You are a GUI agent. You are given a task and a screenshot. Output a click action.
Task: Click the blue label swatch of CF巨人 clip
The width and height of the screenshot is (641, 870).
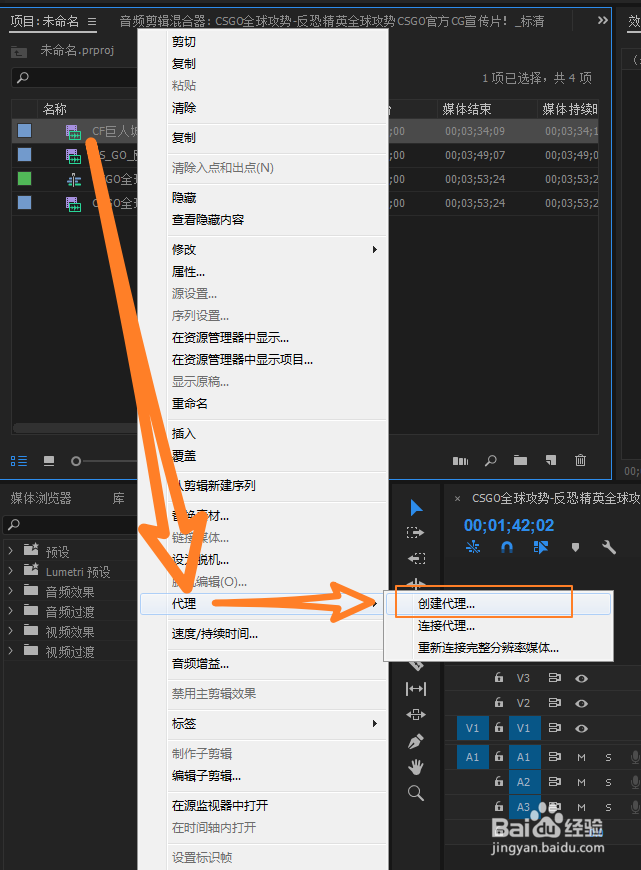[24, 130]
